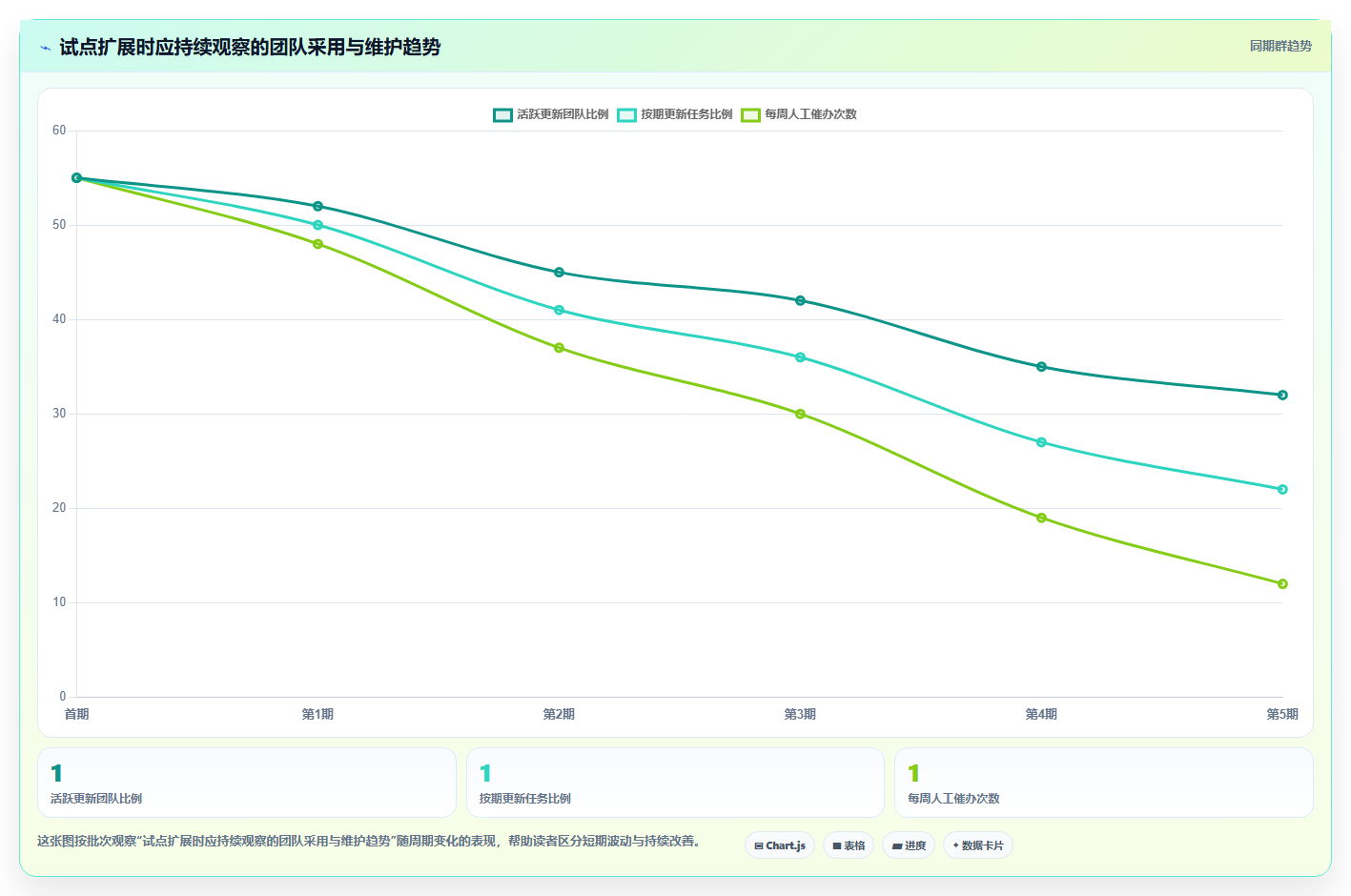Click the turquoise data point at 第4期
The width and height of the screenshot is (1351, 896).
tap(1042, 442)
